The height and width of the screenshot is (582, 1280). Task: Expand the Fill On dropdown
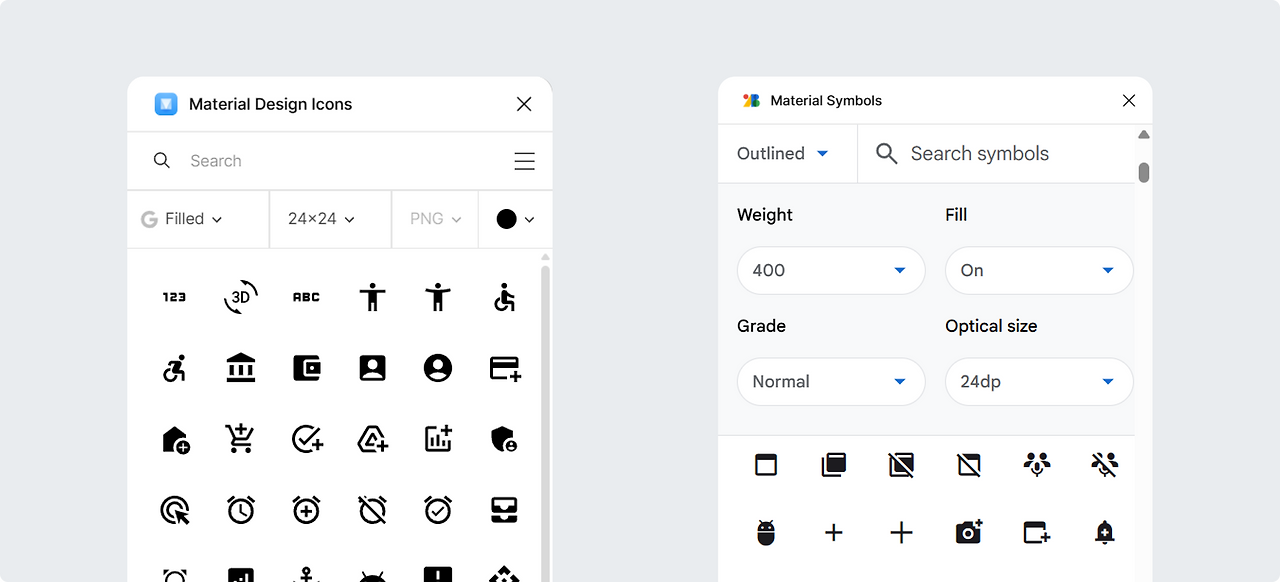click(1039, 270)
